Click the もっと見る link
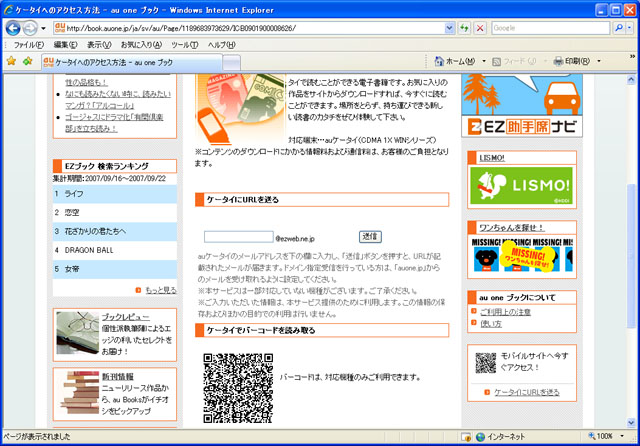 point(161,290)
